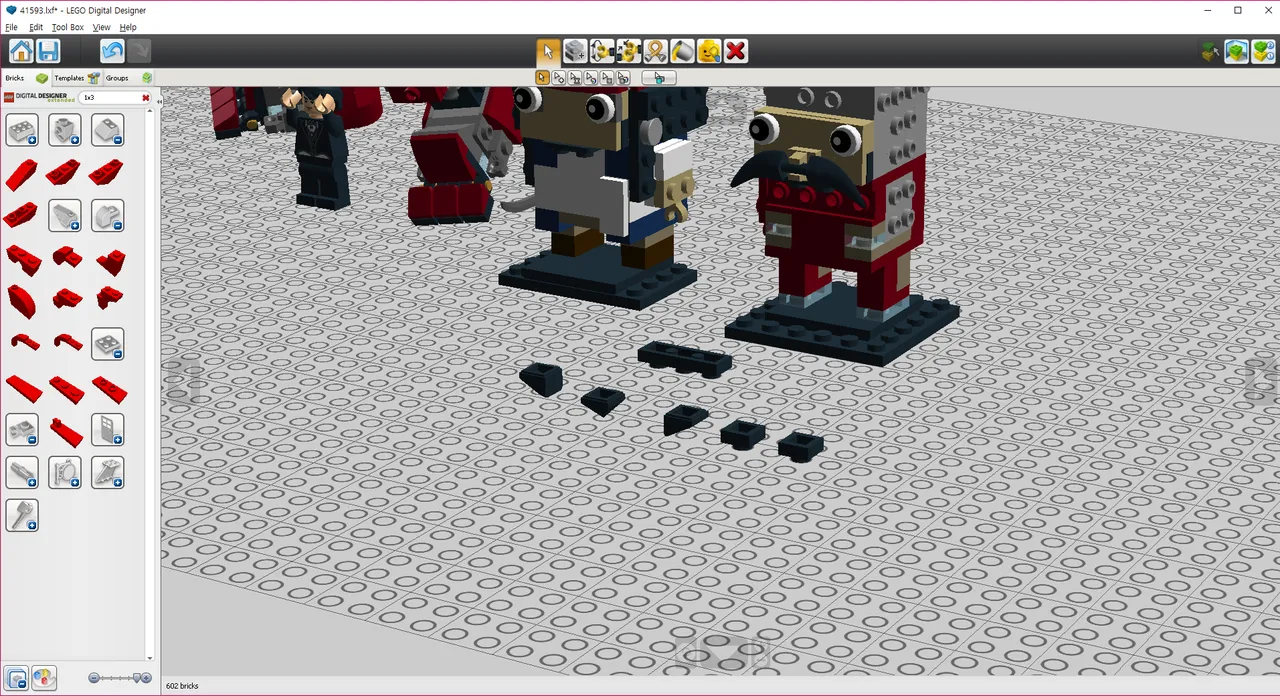Open the View menu

tap(101, 27)
